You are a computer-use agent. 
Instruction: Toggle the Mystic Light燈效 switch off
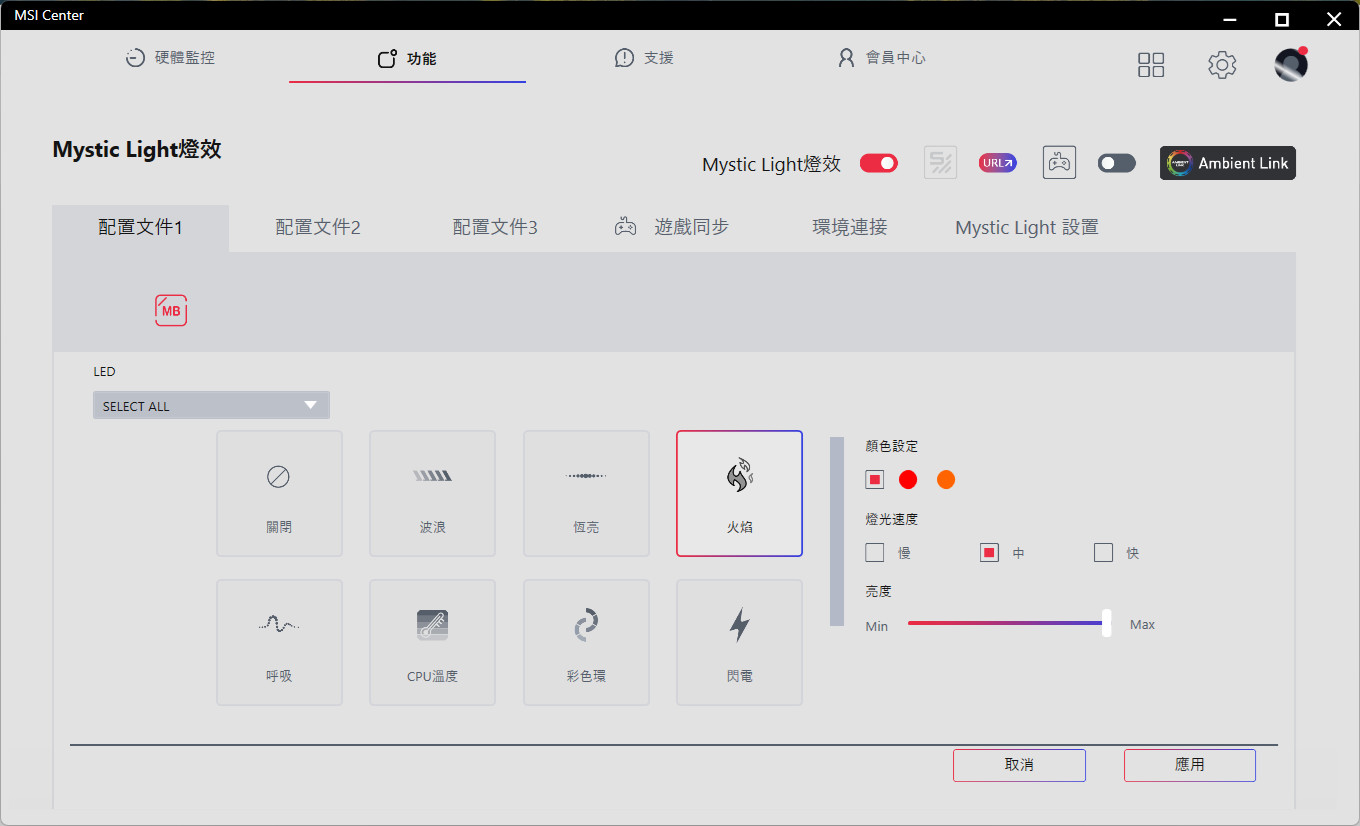tap(879, 163)
